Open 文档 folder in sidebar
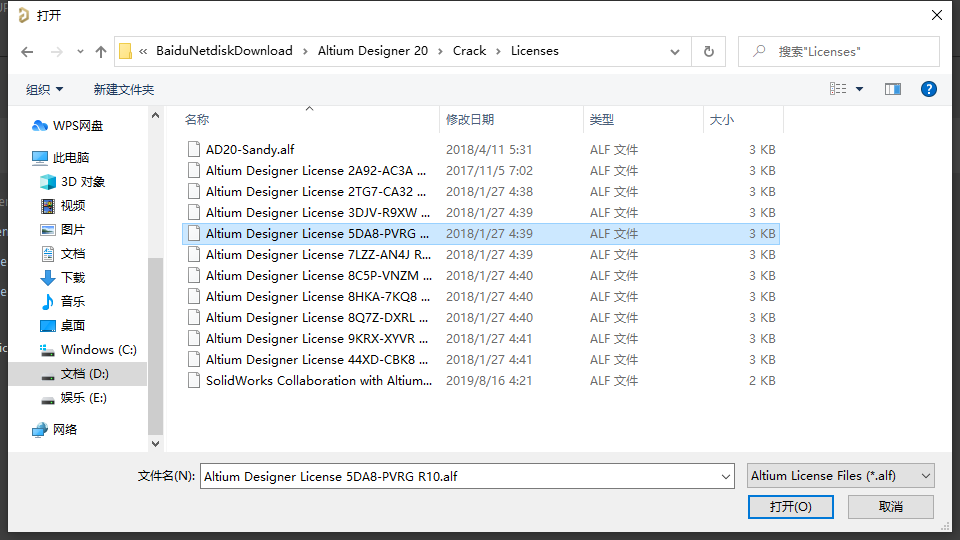The width and height of the screenshot is (960, 540). coord(62,253)
